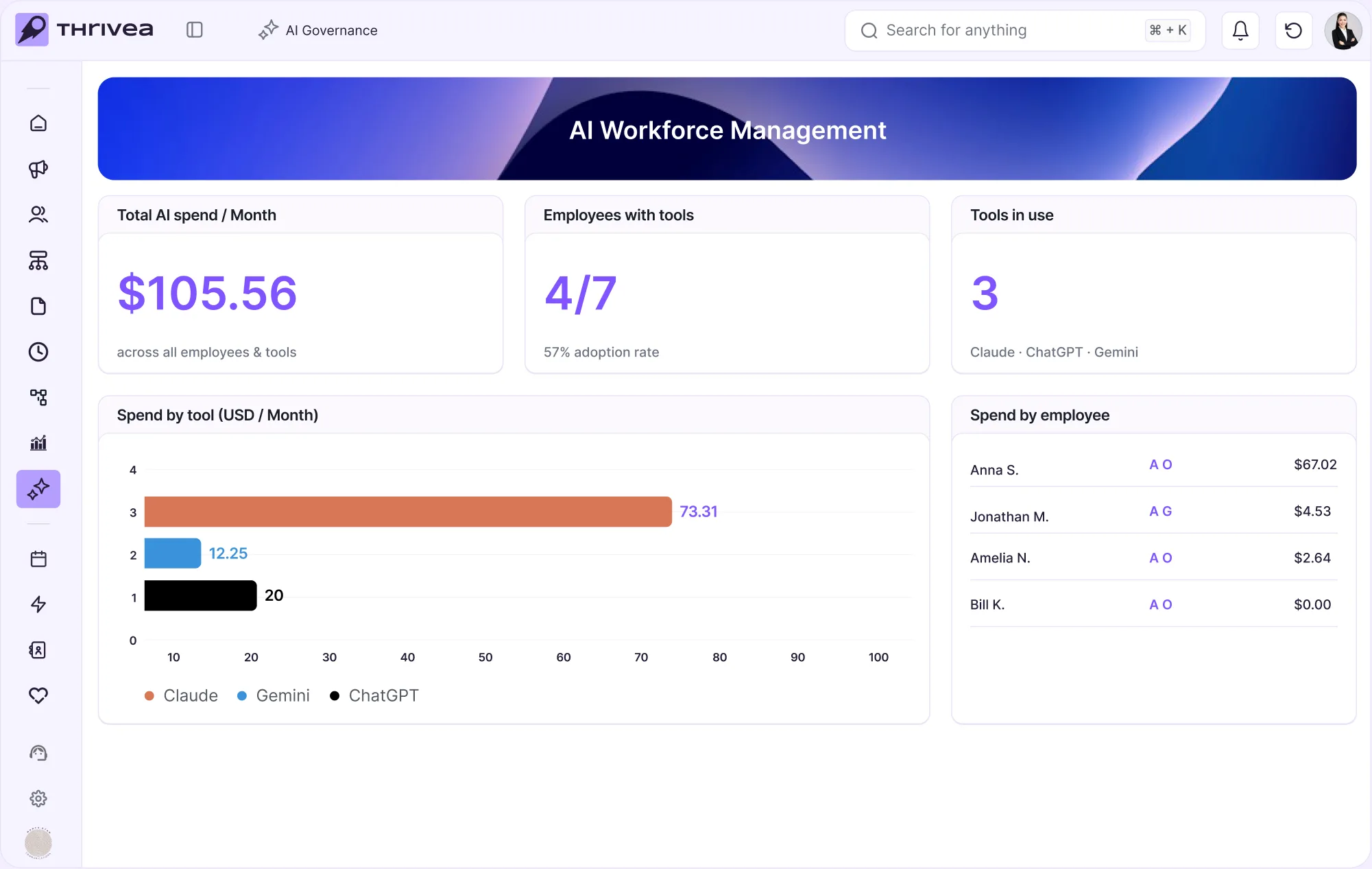The image size is (1372, 869).
Task: Select the Anna S. employee row
Action: click(x=1153, y=466)
